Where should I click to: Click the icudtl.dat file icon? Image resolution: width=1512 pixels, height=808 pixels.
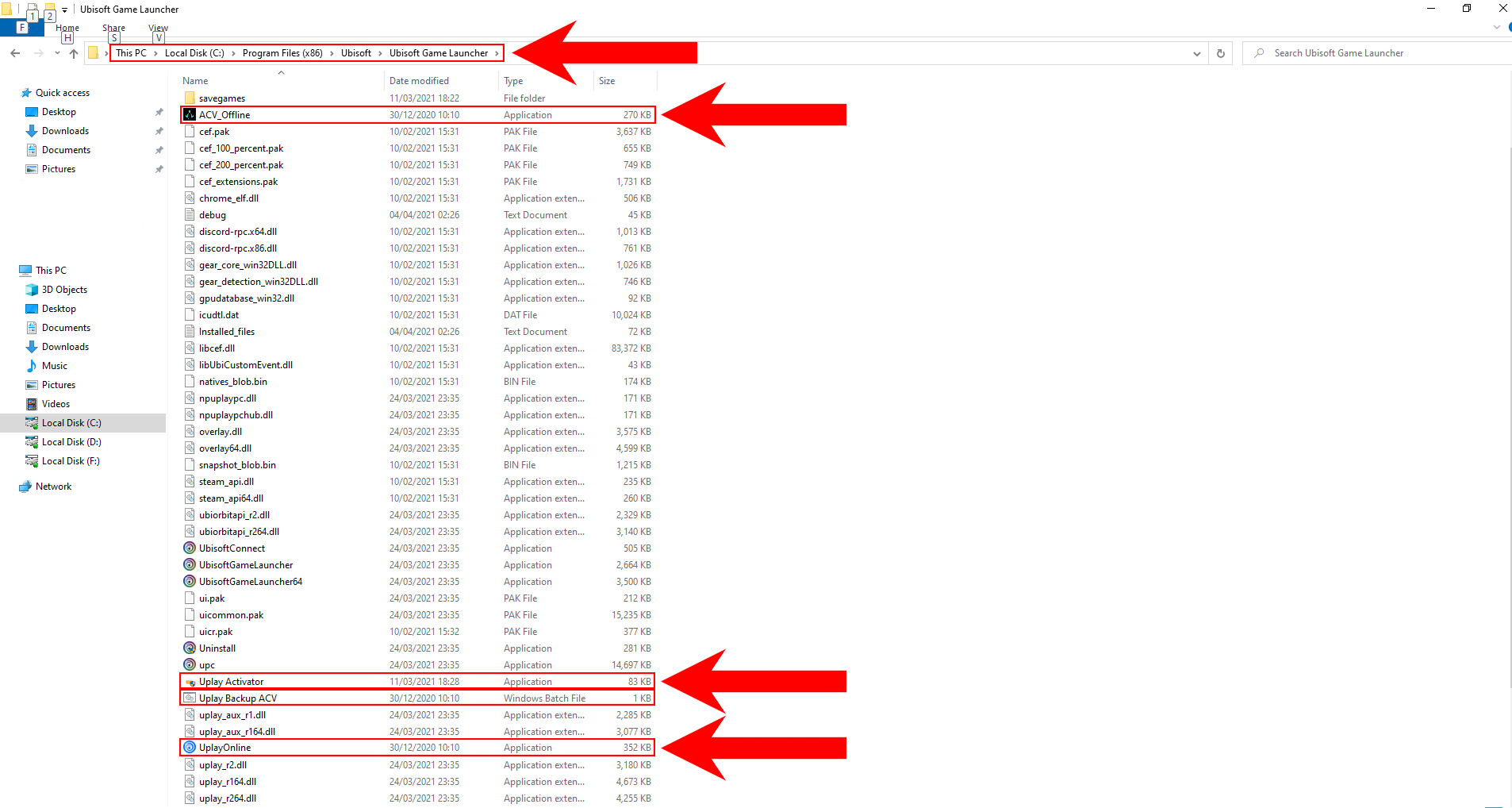190,315
